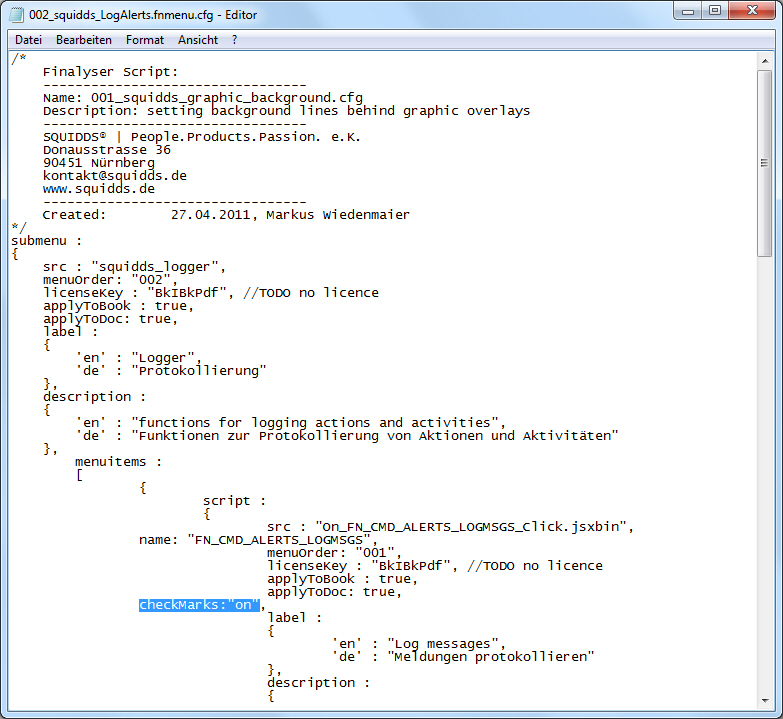This screenshot has height=719, width=783.
Task: Click the email kontakt@squidds.de
Action: [x=115, y=176]
